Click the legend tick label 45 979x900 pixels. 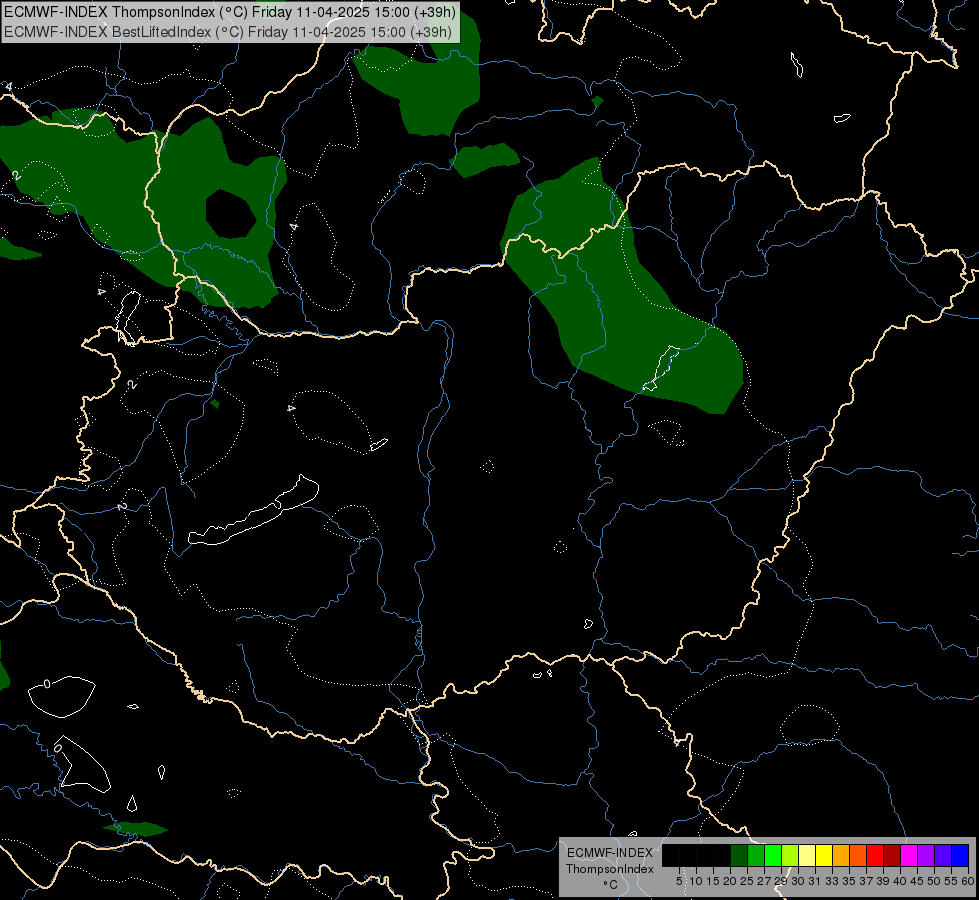(917, 881)
